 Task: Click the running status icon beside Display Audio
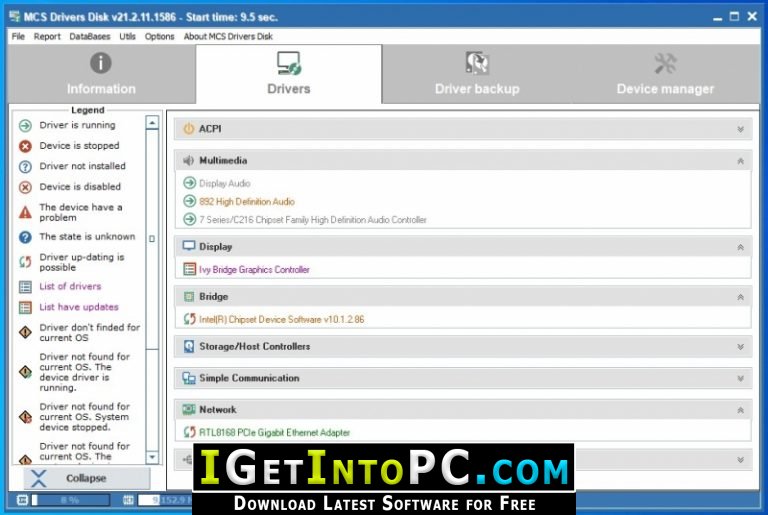pos(190,183)
